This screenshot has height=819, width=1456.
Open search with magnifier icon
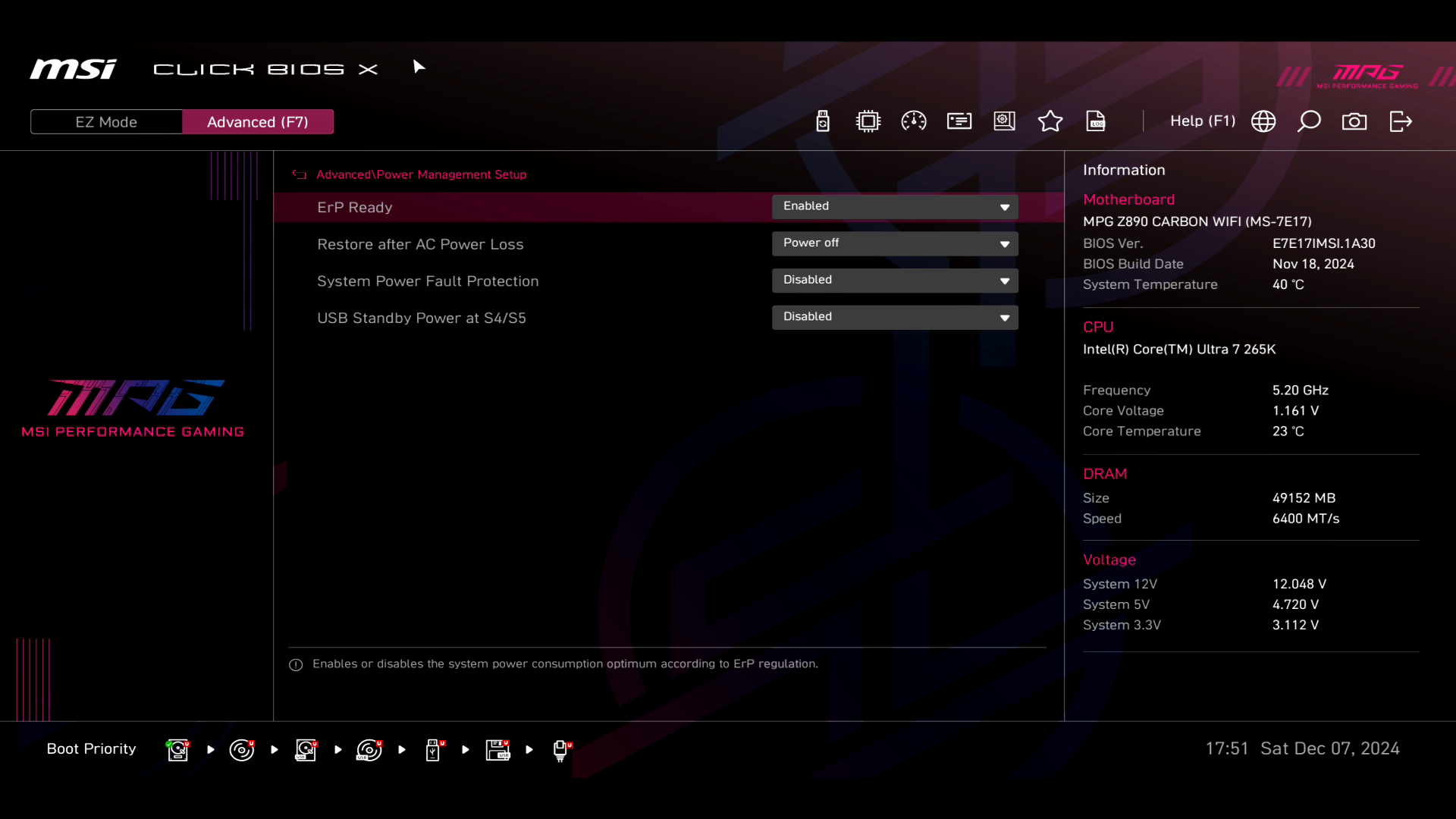coord(1309,121)
